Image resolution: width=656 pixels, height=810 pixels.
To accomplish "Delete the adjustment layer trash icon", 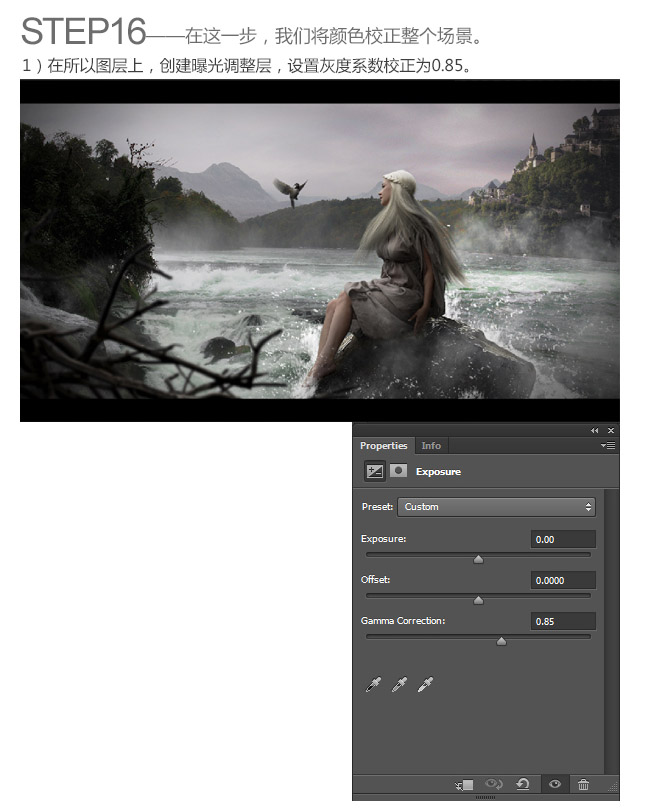I will (583, 784).
